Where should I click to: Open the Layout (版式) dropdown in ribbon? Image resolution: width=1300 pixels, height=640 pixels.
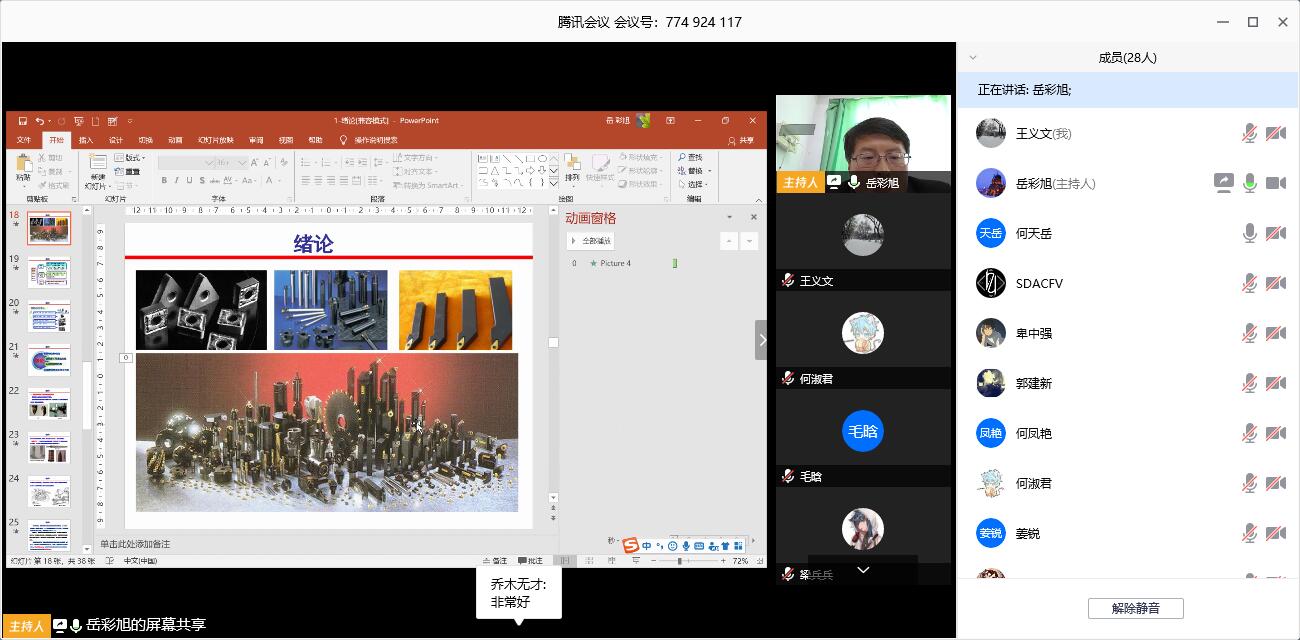point(129,158)
